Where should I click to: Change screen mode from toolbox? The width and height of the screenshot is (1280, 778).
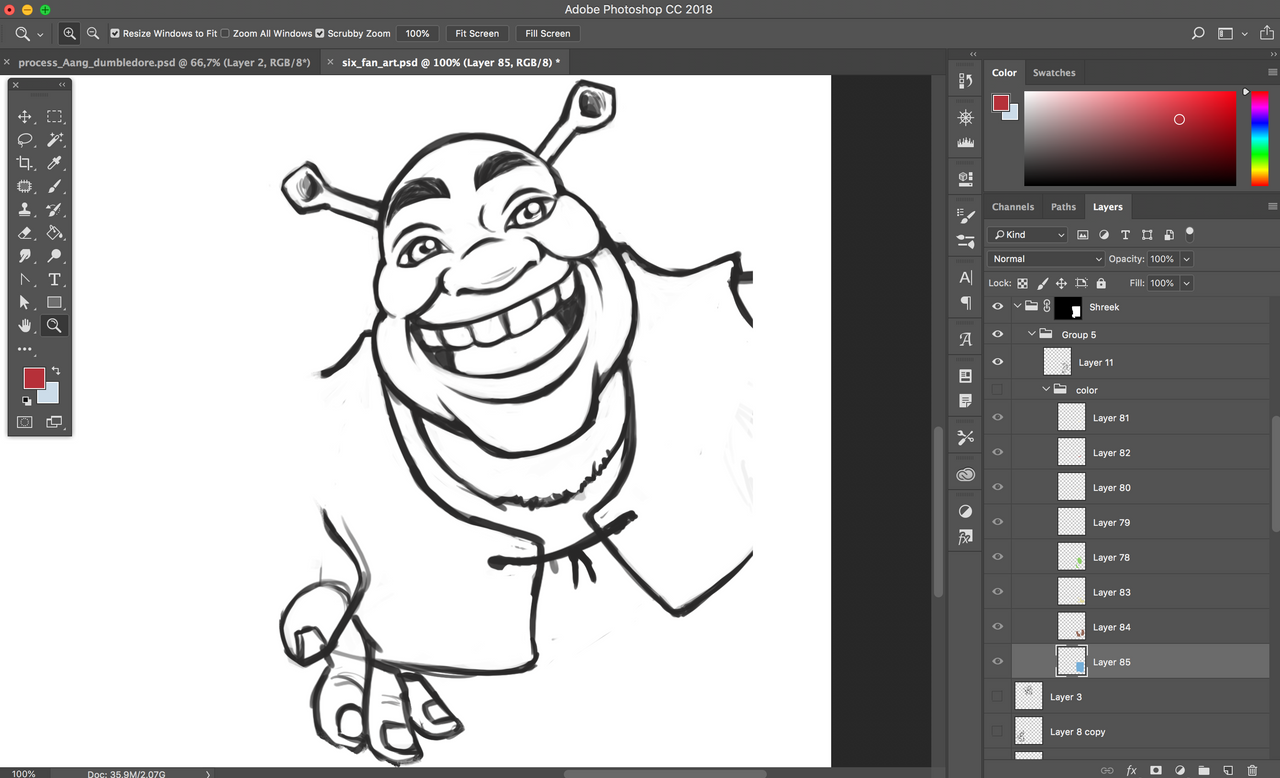tap(54, 423)
